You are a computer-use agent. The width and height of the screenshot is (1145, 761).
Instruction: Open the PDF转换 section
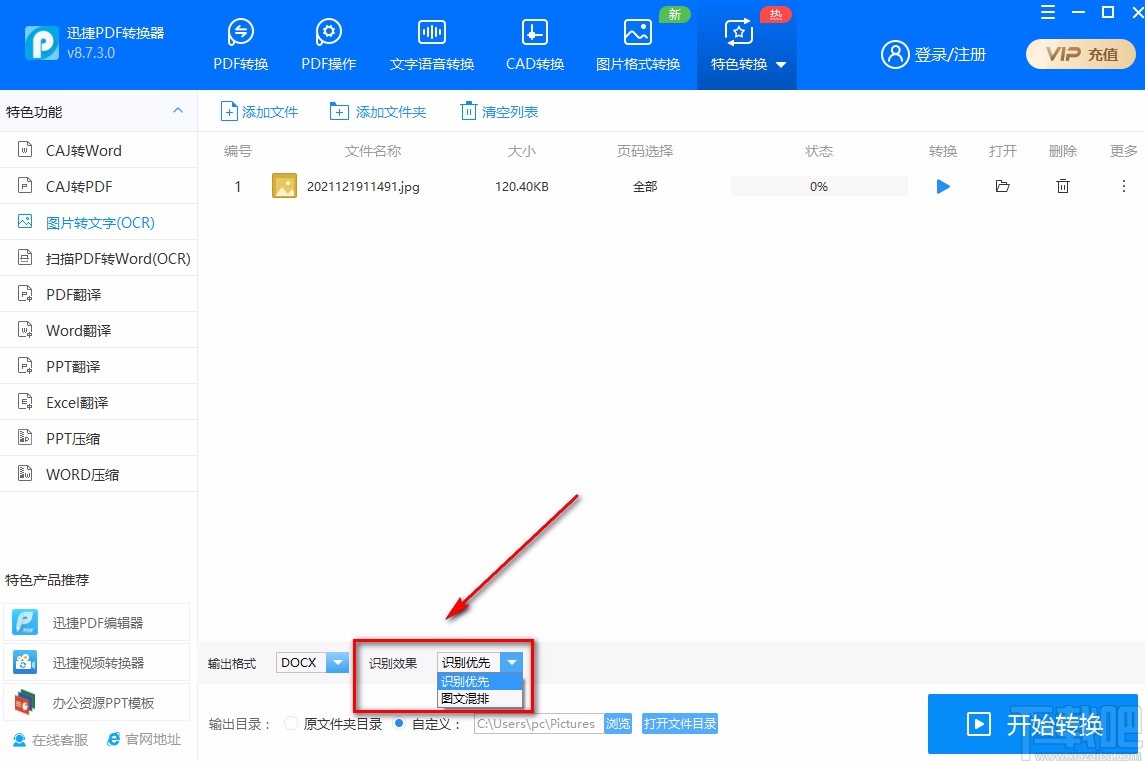pos(240,44)
